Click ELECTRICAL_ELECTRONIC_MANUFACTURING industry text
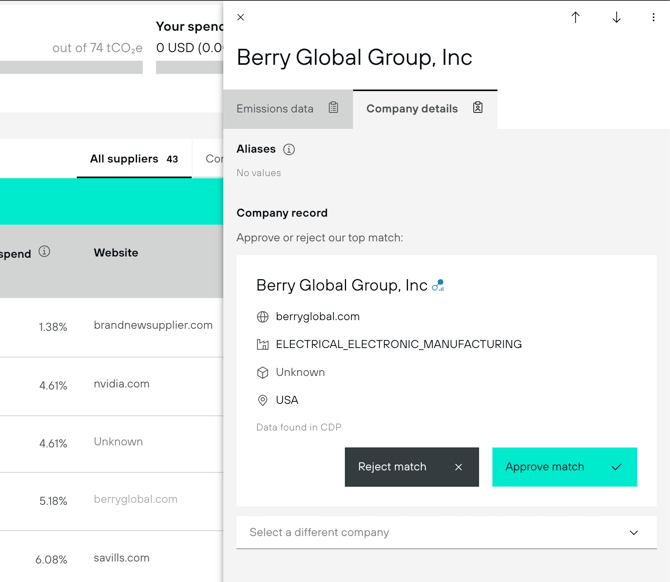The height and width of the screenshot is (582, 670). [x=399, y=344]
